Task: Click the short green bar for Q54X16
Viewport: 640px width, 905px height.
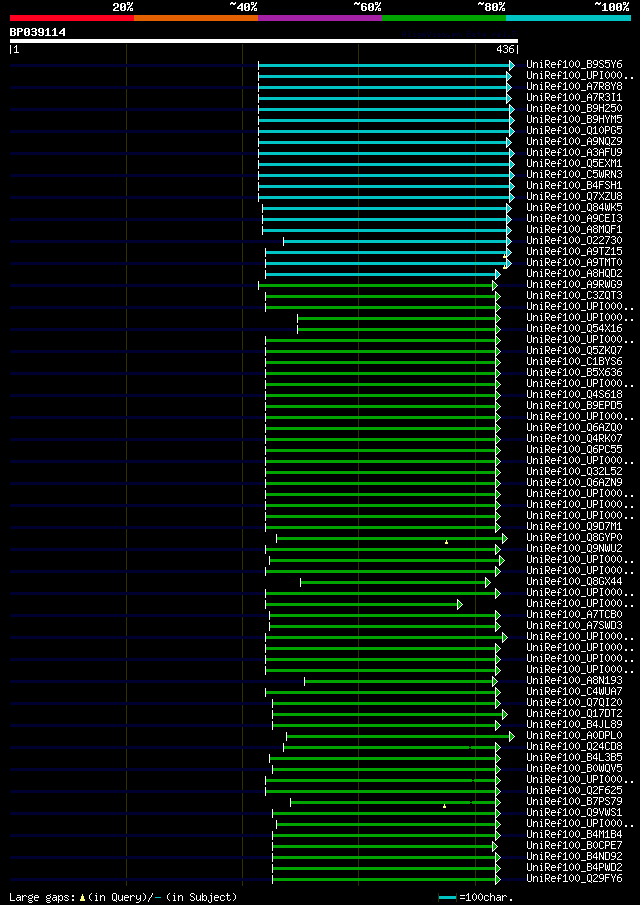Action: pos(396,329)
